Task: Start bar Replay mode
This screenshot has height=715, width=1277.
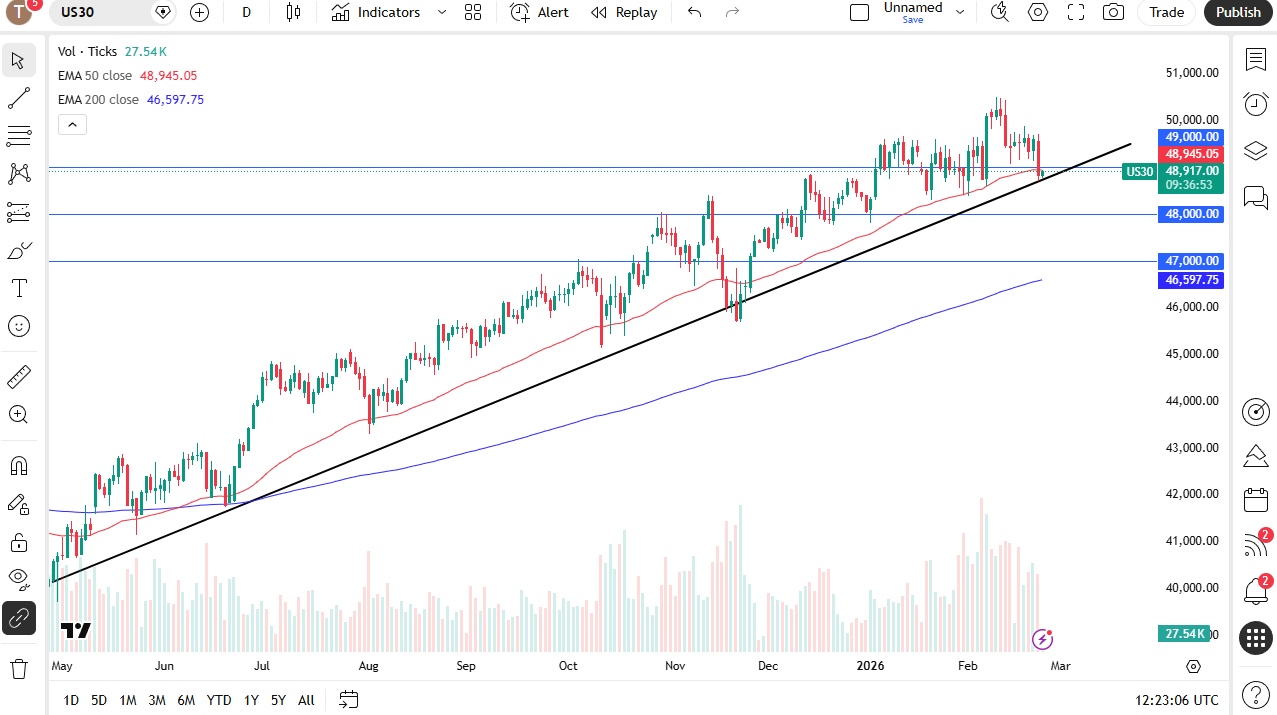Action: click(x=624, y=12)
